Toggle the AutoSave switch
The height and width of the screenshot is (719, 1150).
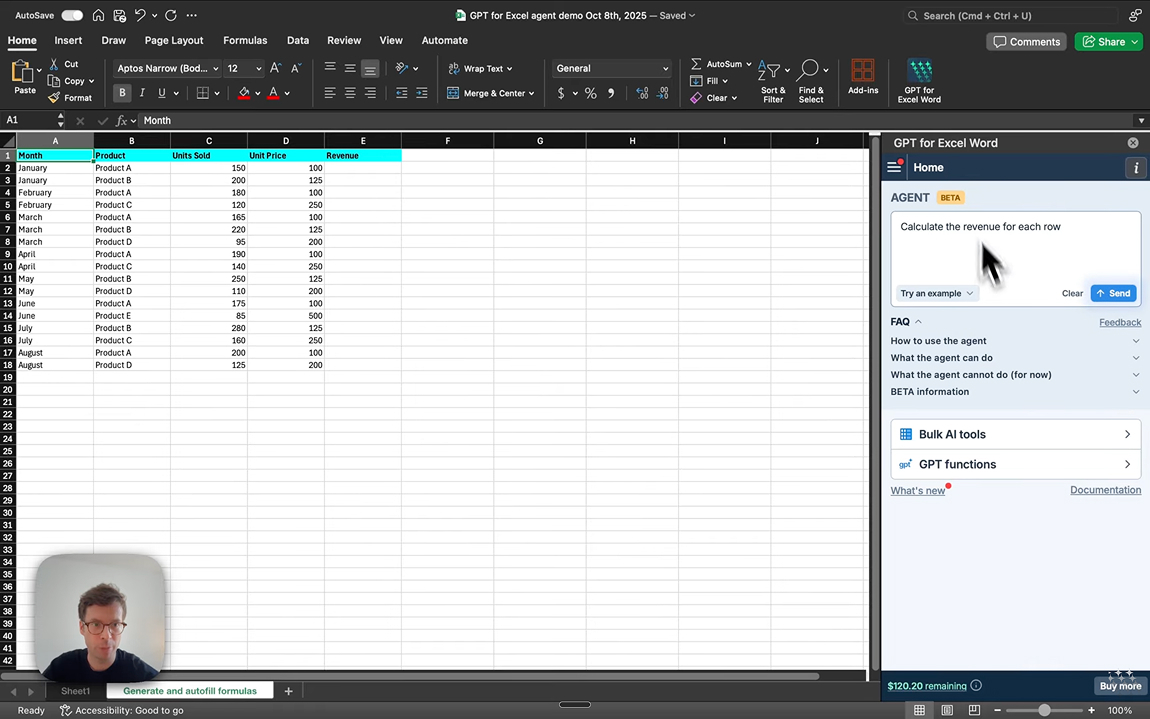(72, 15)
